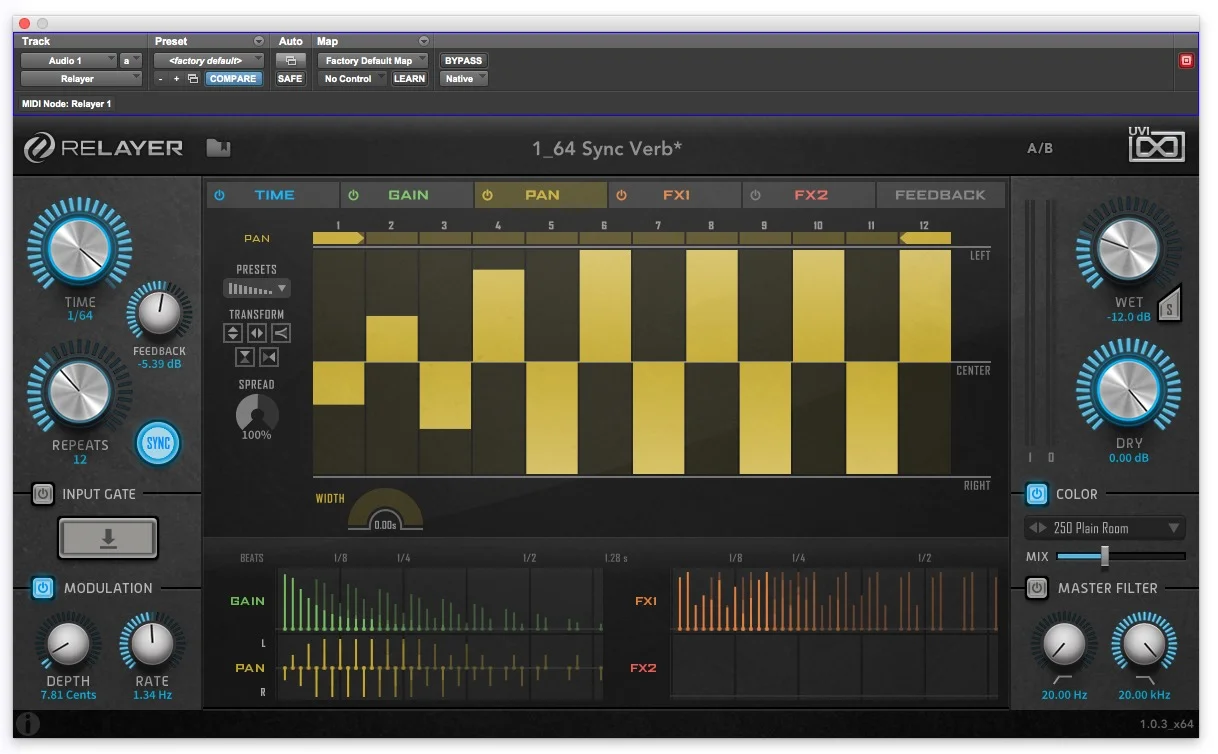Toggle the FX1 power button on its tab
The height and width of the screenshot is (754, 1218).
pyautogui.click(x=621, y=194)
